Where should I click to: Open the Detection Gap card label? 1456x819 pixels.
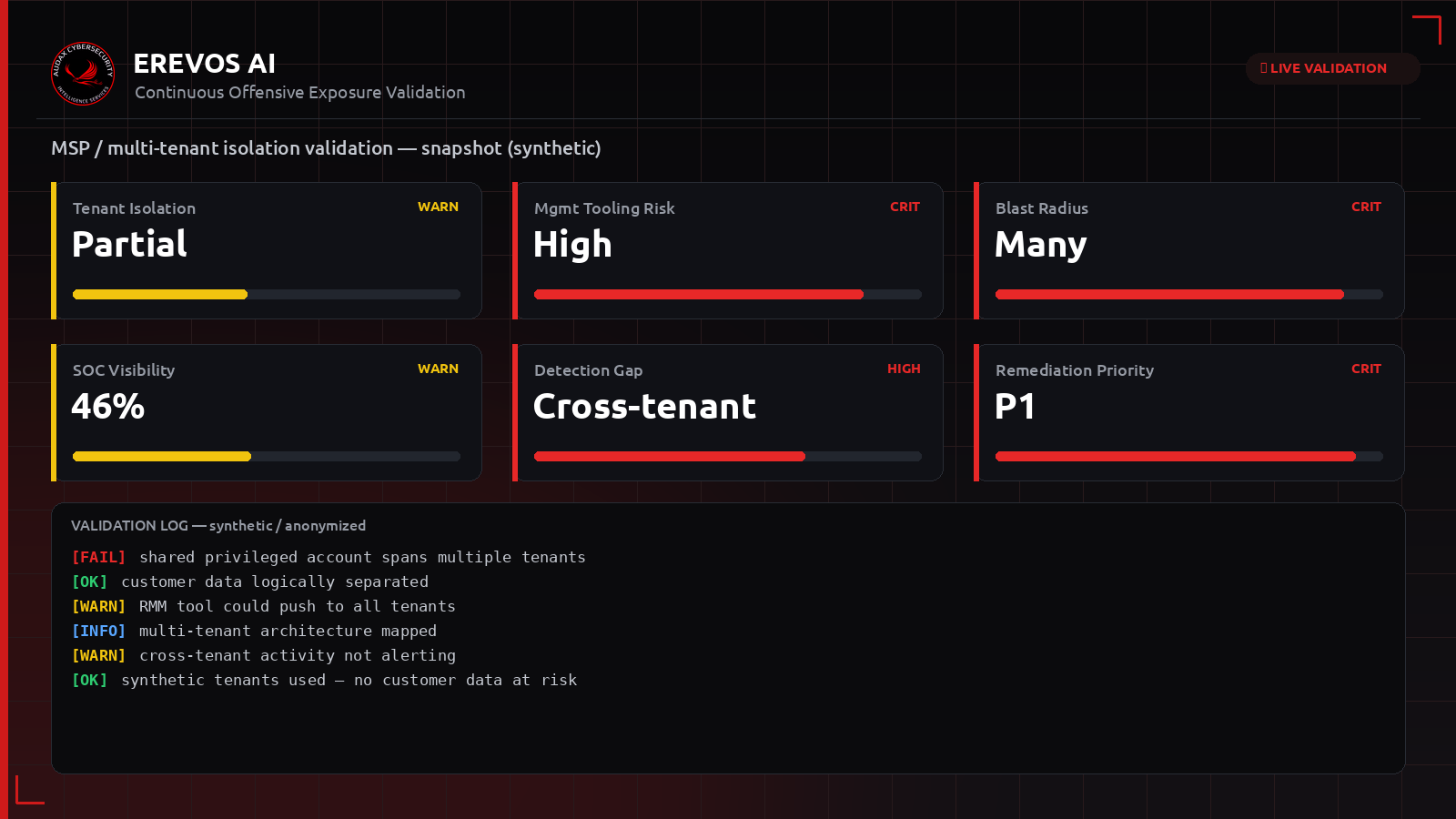coord(589,370)
